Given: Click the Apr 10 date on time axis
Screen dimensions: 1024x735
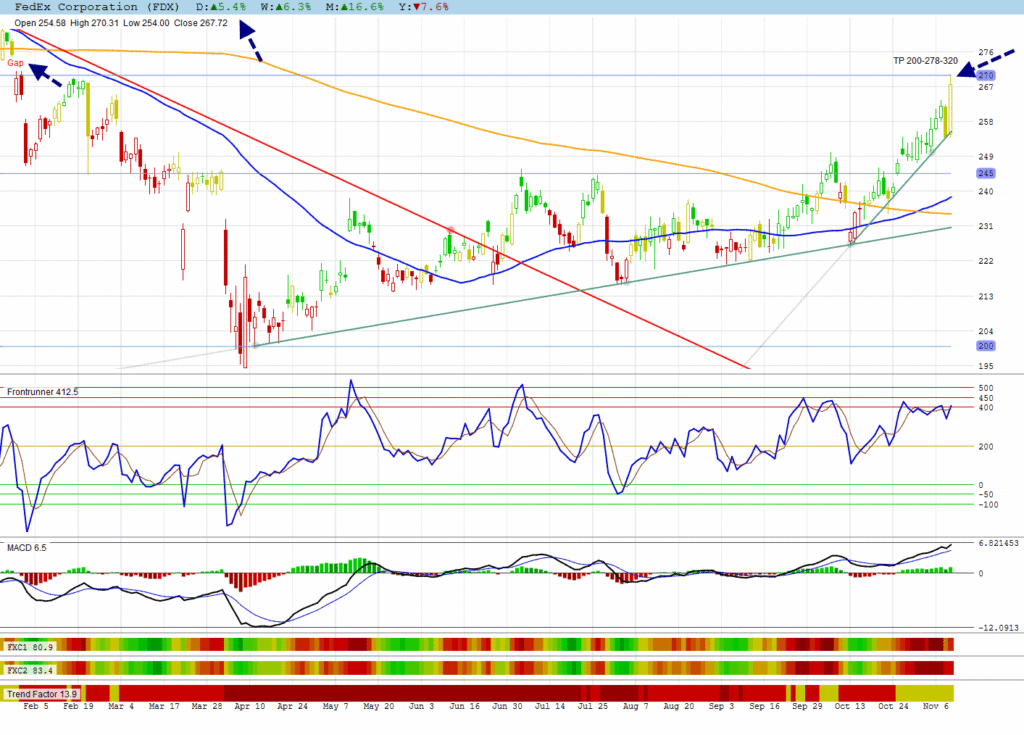Looking at the screenshot, I should [242, 706].
